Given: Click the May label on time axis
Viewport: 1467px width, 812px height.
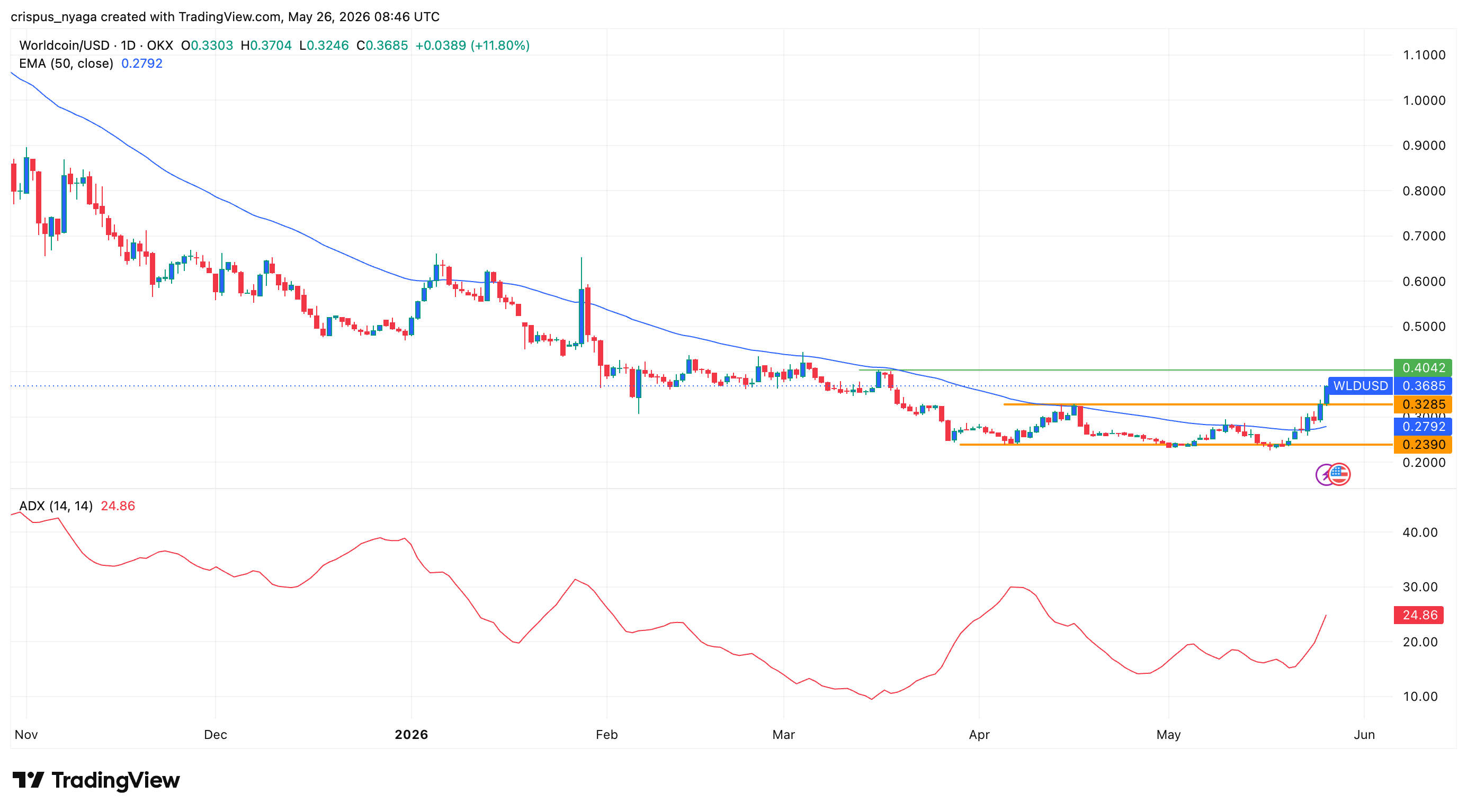Looking at the screenshot, I should pos(1169,735).
